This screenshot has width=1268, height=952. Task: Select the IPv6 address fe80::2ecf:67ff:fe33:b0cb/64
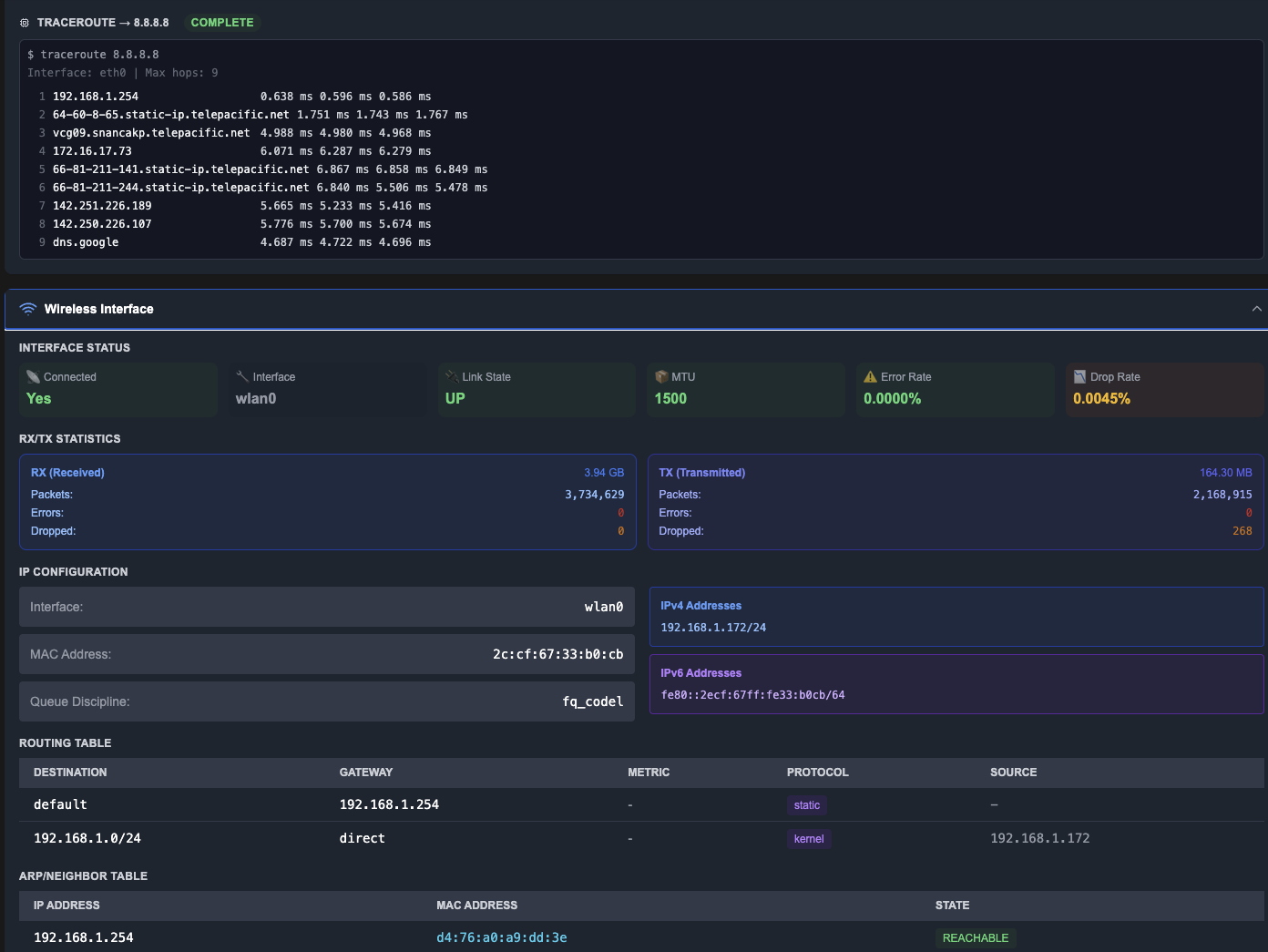[752, 695]
